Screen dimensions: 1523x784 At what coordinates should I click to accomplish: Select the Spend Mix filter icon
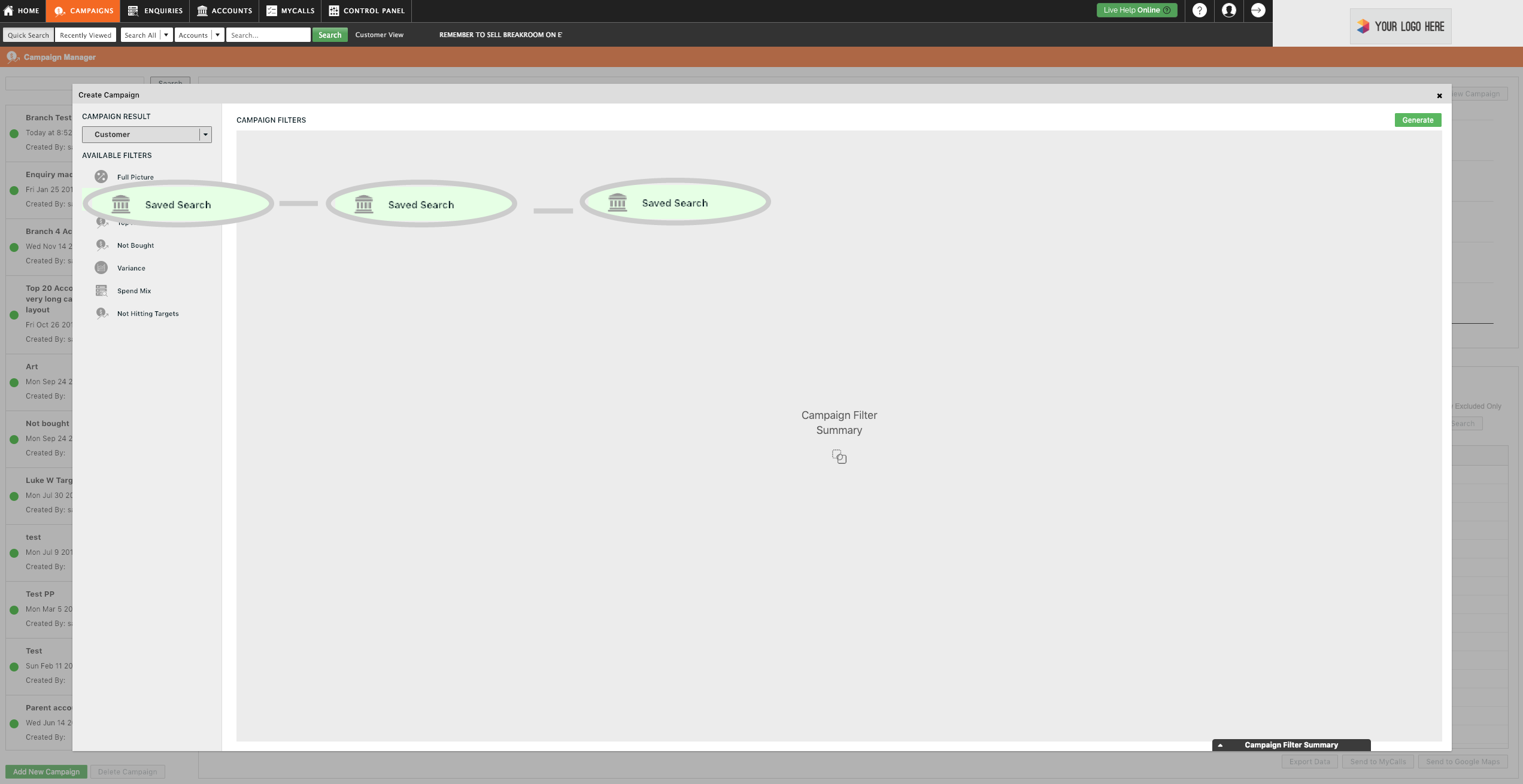[100, 291]
